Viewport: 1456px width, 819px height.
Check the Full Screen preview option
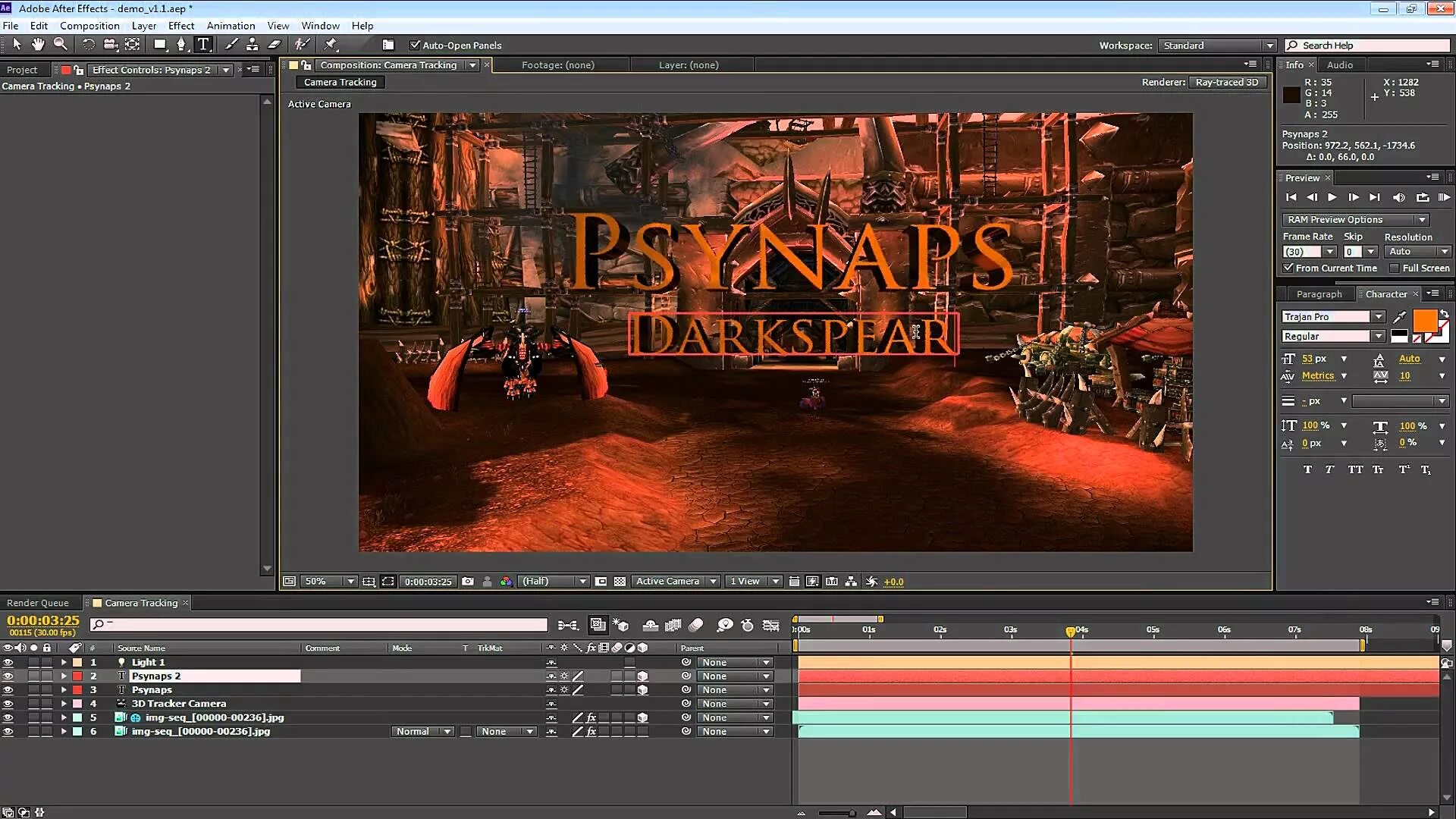point(1395,268)
